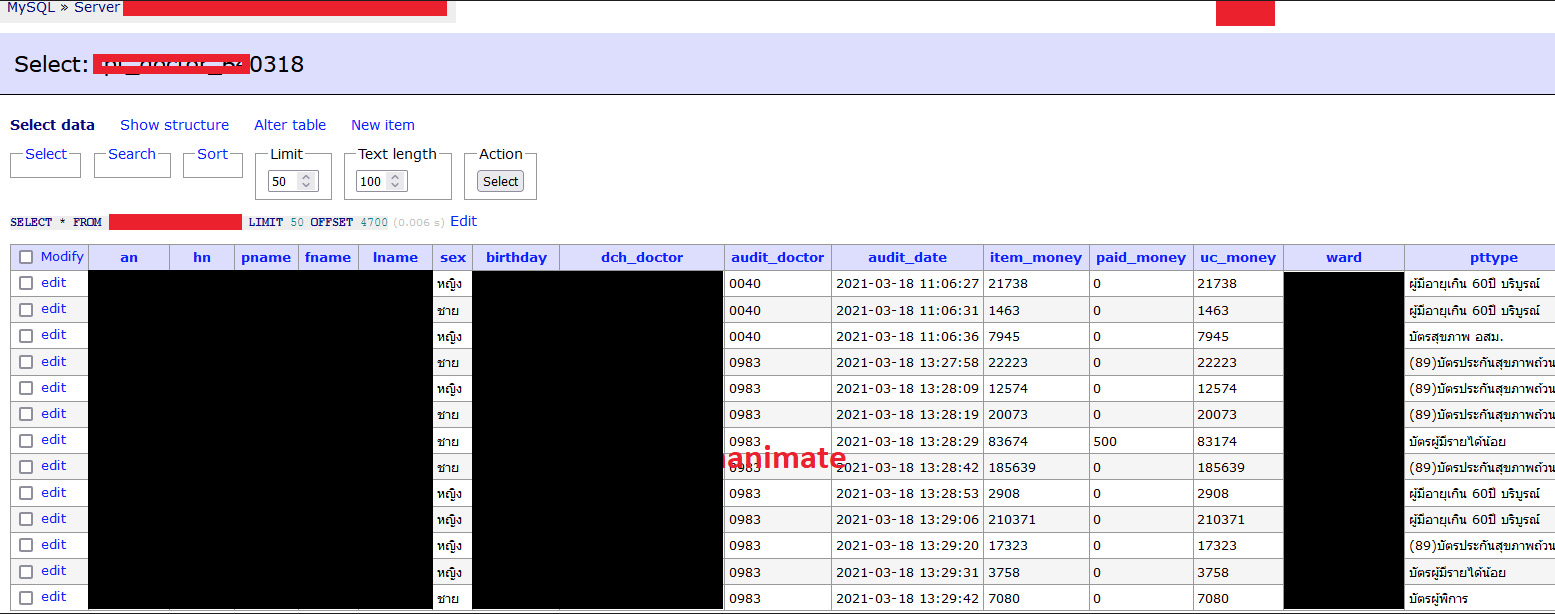The width and height of the screenshot is (1555, 614).
Task: Click the Limit number field
Action: [x=285, y=182]
